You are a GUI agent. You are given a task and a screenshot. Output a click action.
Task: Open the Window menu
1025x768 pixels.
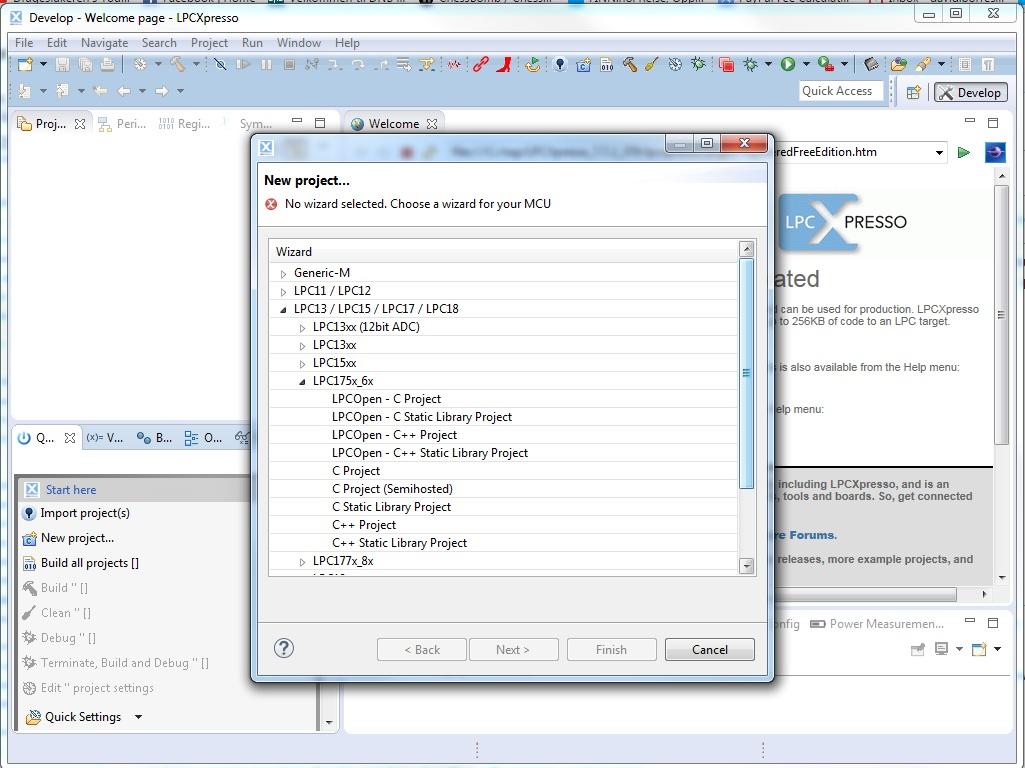pos(299,42)
